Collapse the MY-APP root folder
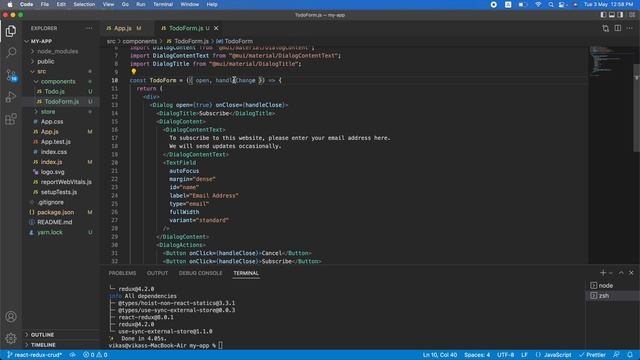 pos(41,41)
